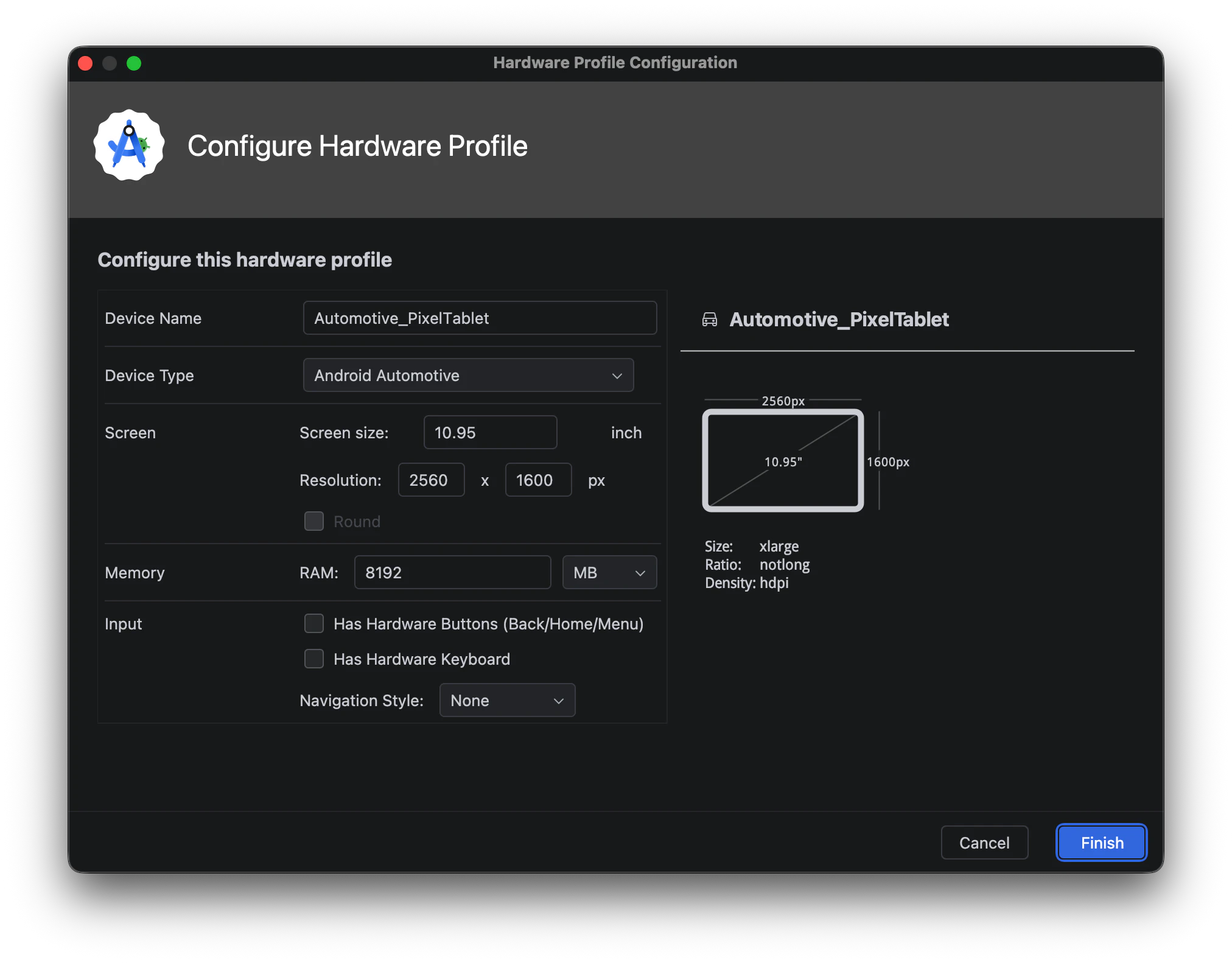Click the 'RAM:' label

click(318, 573)
